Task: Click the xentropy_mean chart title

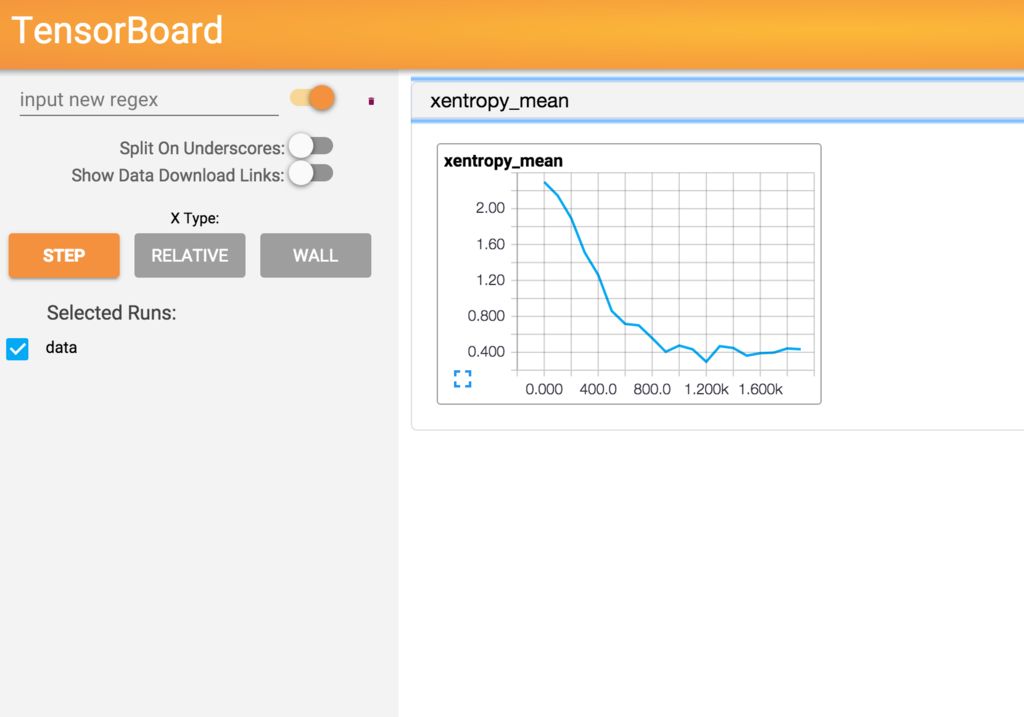Action: click(503, 161)
